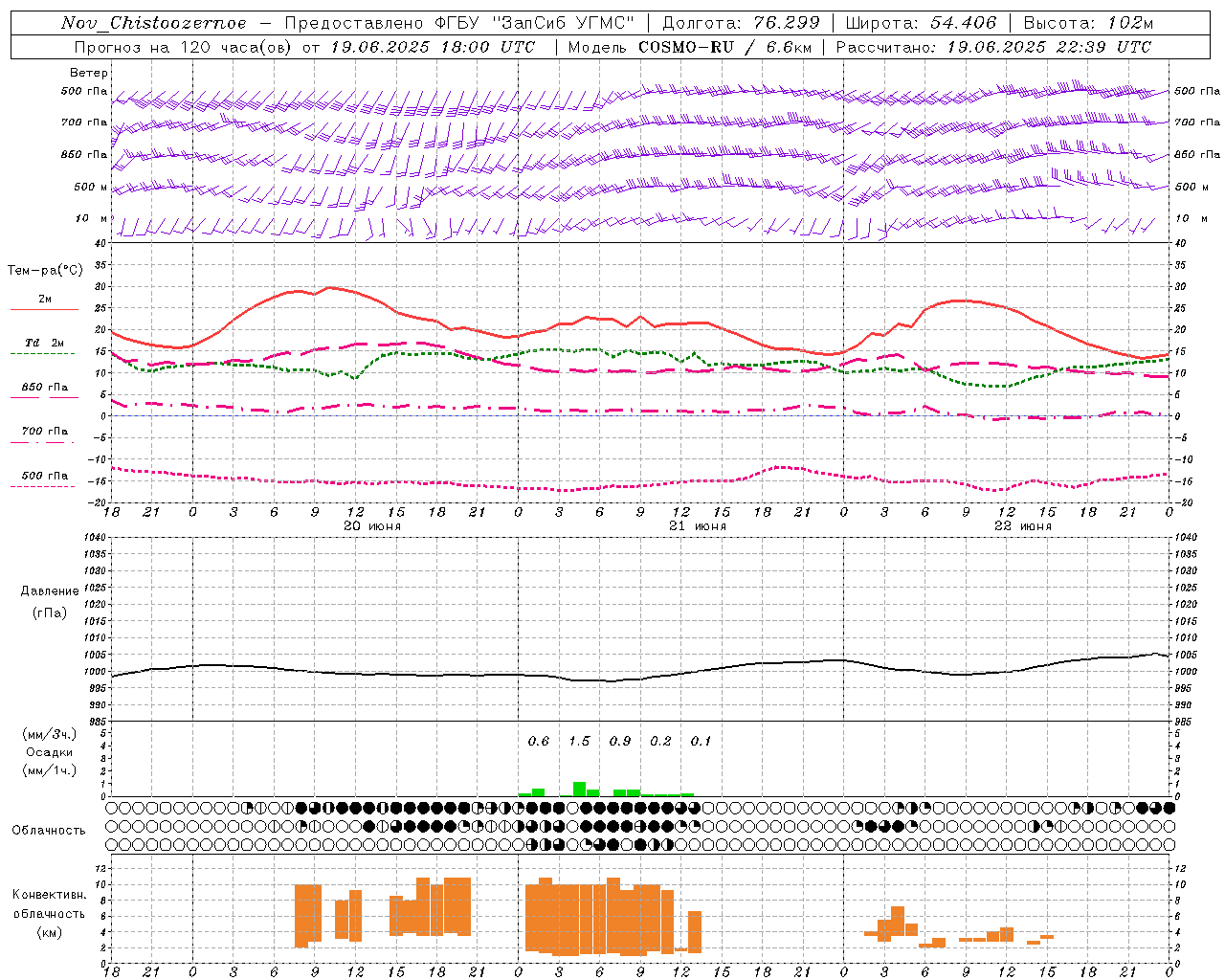The image size is (1225, 980).
Task: Select the longitude value 76.299
Action: [x=788, y=23]
